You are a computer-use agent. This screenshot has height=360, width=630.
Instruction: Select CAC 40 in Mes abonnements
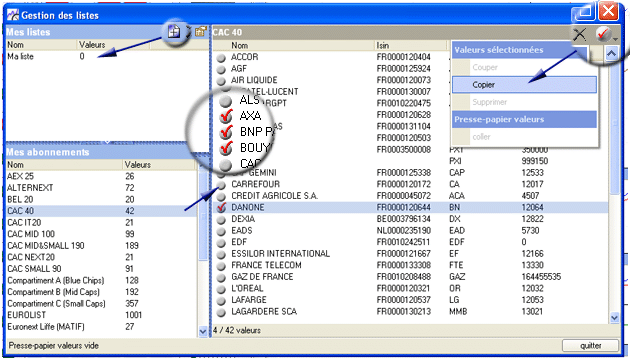101,211
